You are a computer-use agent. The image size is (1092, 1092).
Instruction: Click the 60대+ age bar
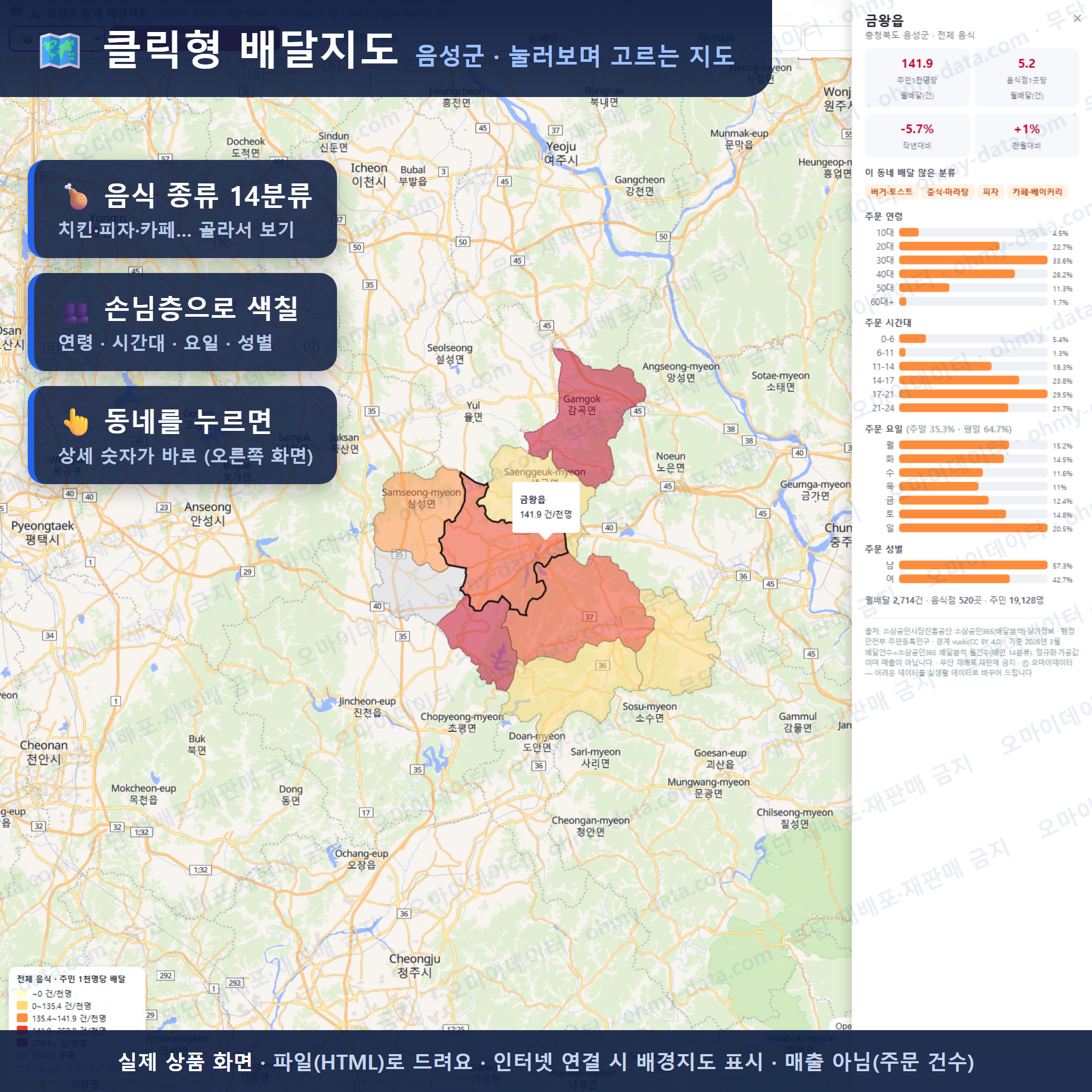point(973,302)
